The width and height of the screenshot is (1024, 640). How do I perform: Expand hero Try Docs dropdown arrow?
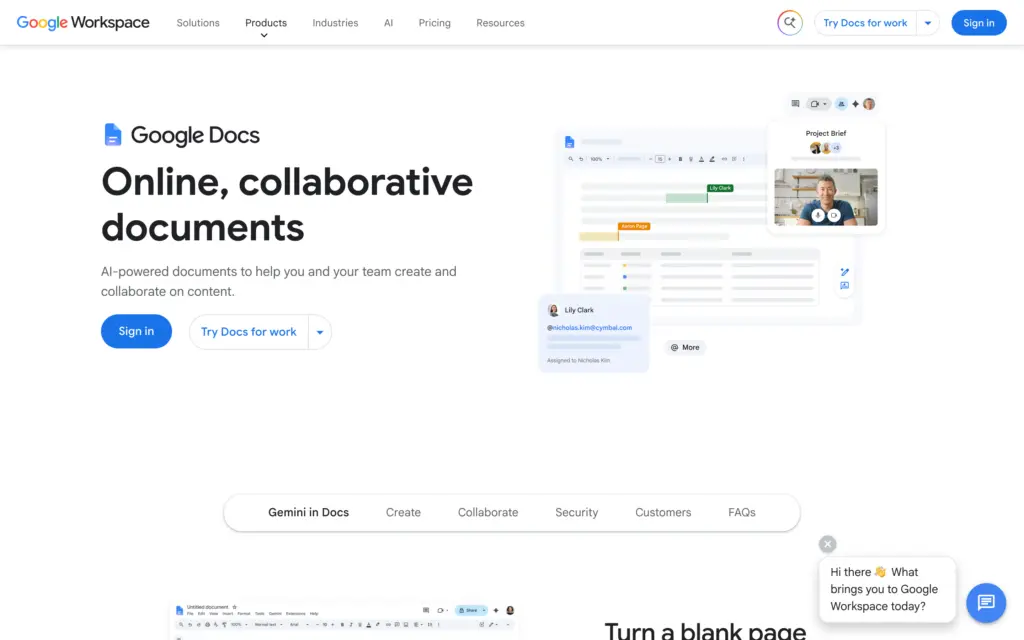tap(320, 332)
